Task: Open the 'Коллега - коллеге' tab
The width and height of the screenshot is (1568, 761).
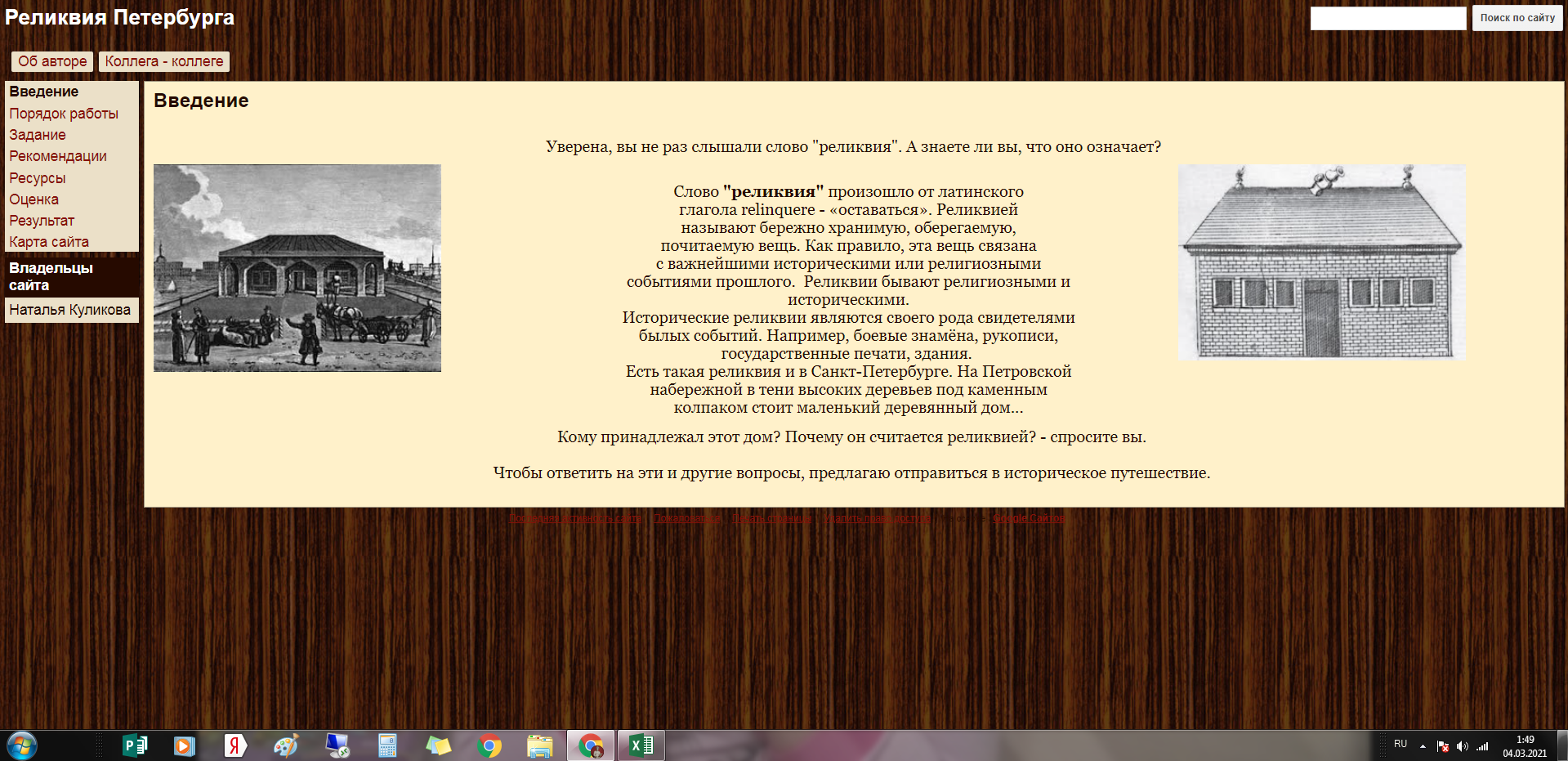Action: (x=164, y=61)
